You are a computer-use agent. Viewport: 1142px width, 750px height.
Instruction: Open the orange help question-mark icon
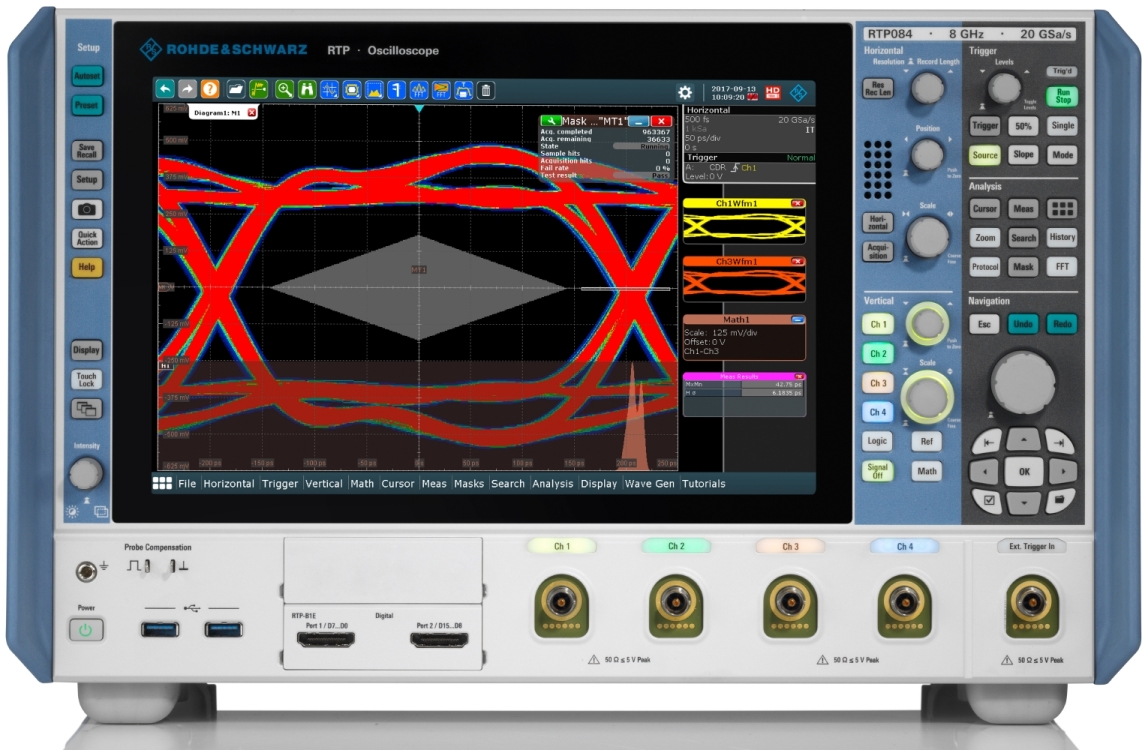(210, 90)
